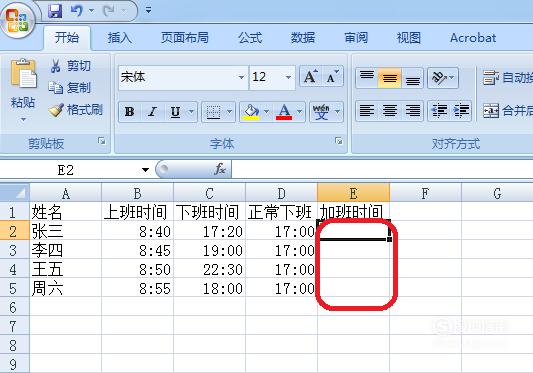Activate the 格式刷 format painter
Viewport: 533px width, 373px height.
[75, 110]
